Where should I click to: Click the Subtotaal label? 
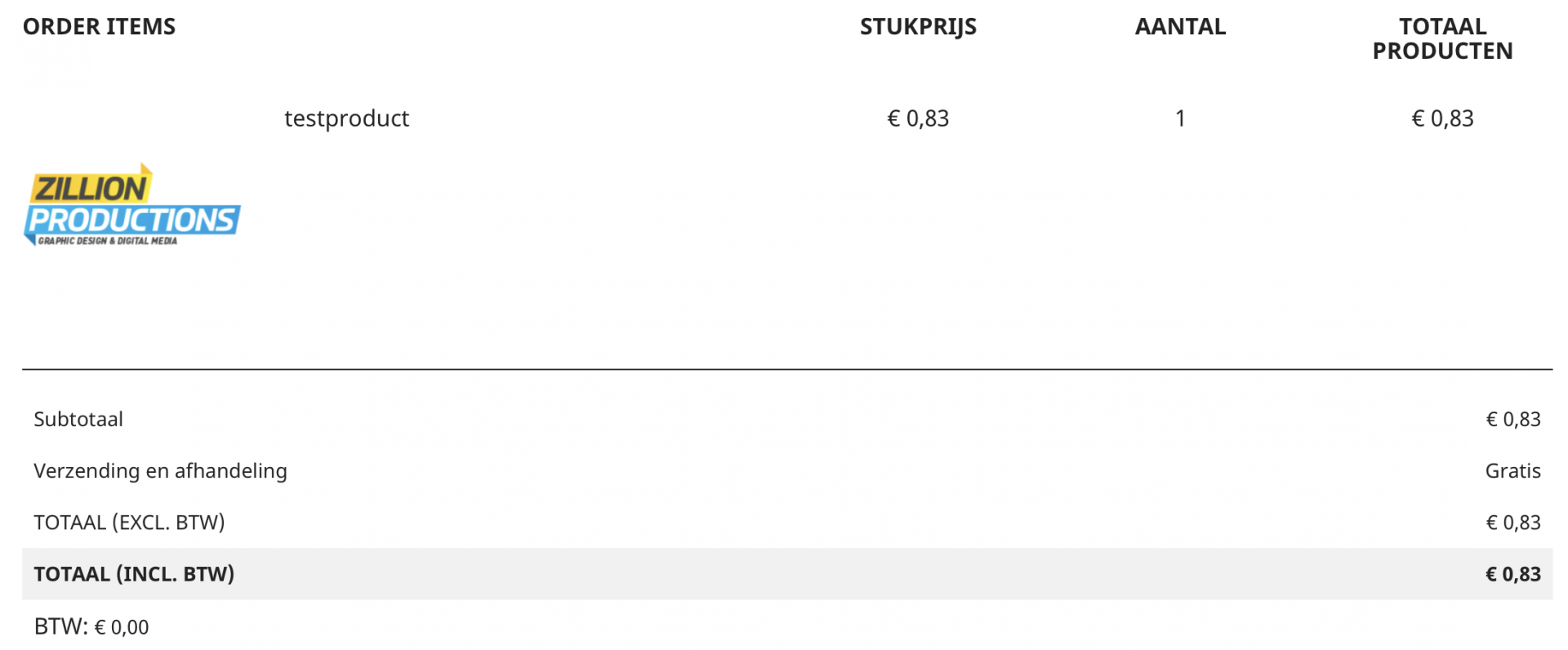point(78,419)
